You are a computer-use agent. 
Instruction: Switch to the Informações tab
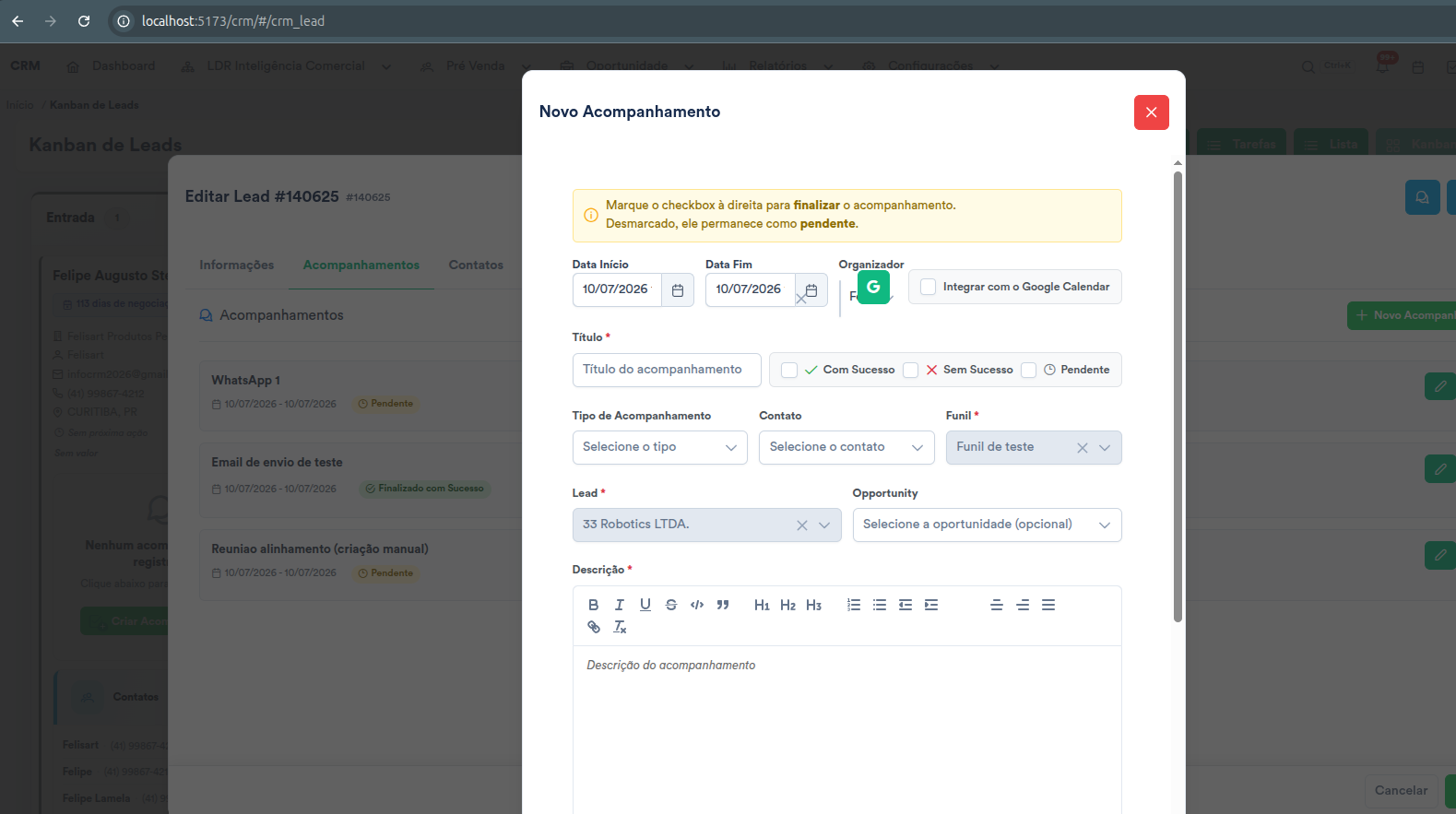coord(237,265)
